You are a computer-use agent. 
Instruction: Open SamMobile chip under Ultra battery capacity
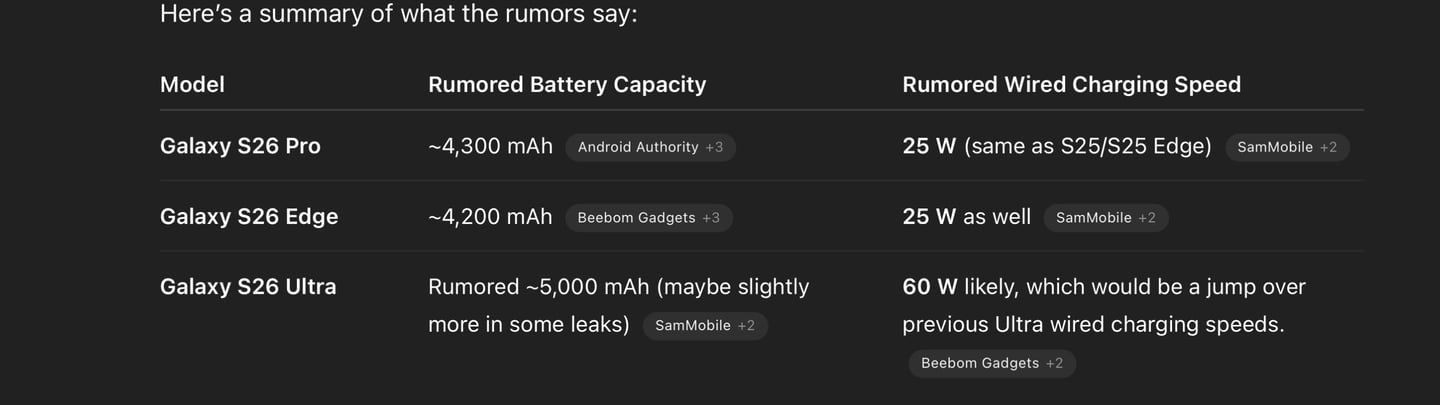pyautogui.click(x=705, y=326)
